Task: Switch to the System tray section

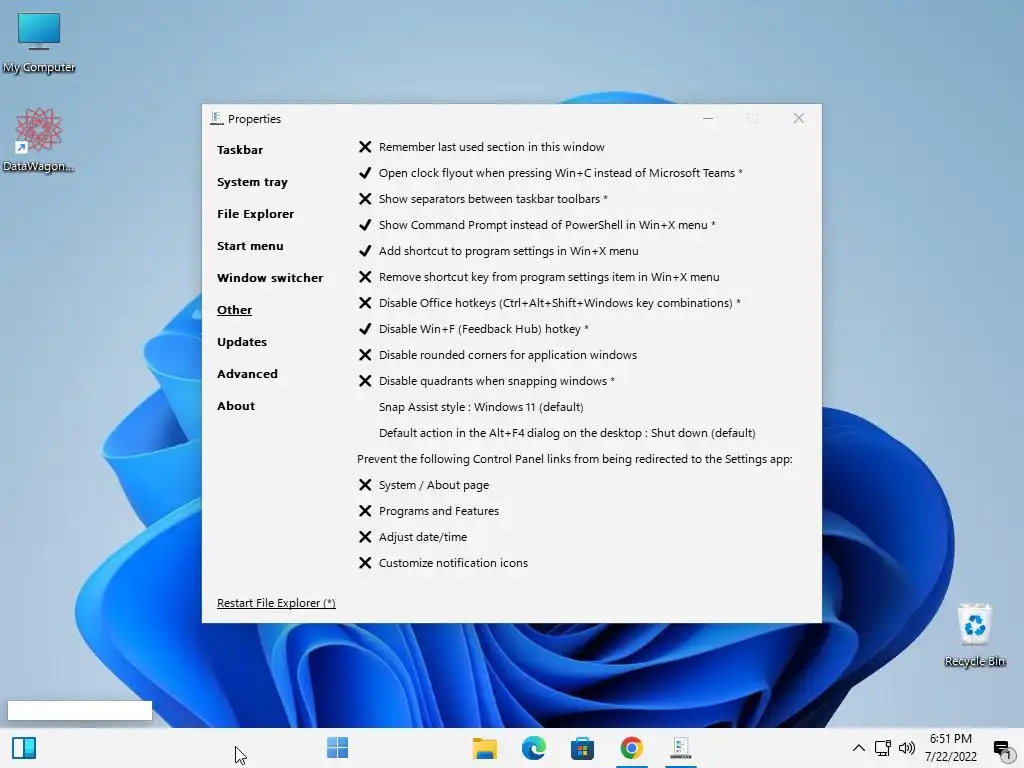Action: (252, 182)
